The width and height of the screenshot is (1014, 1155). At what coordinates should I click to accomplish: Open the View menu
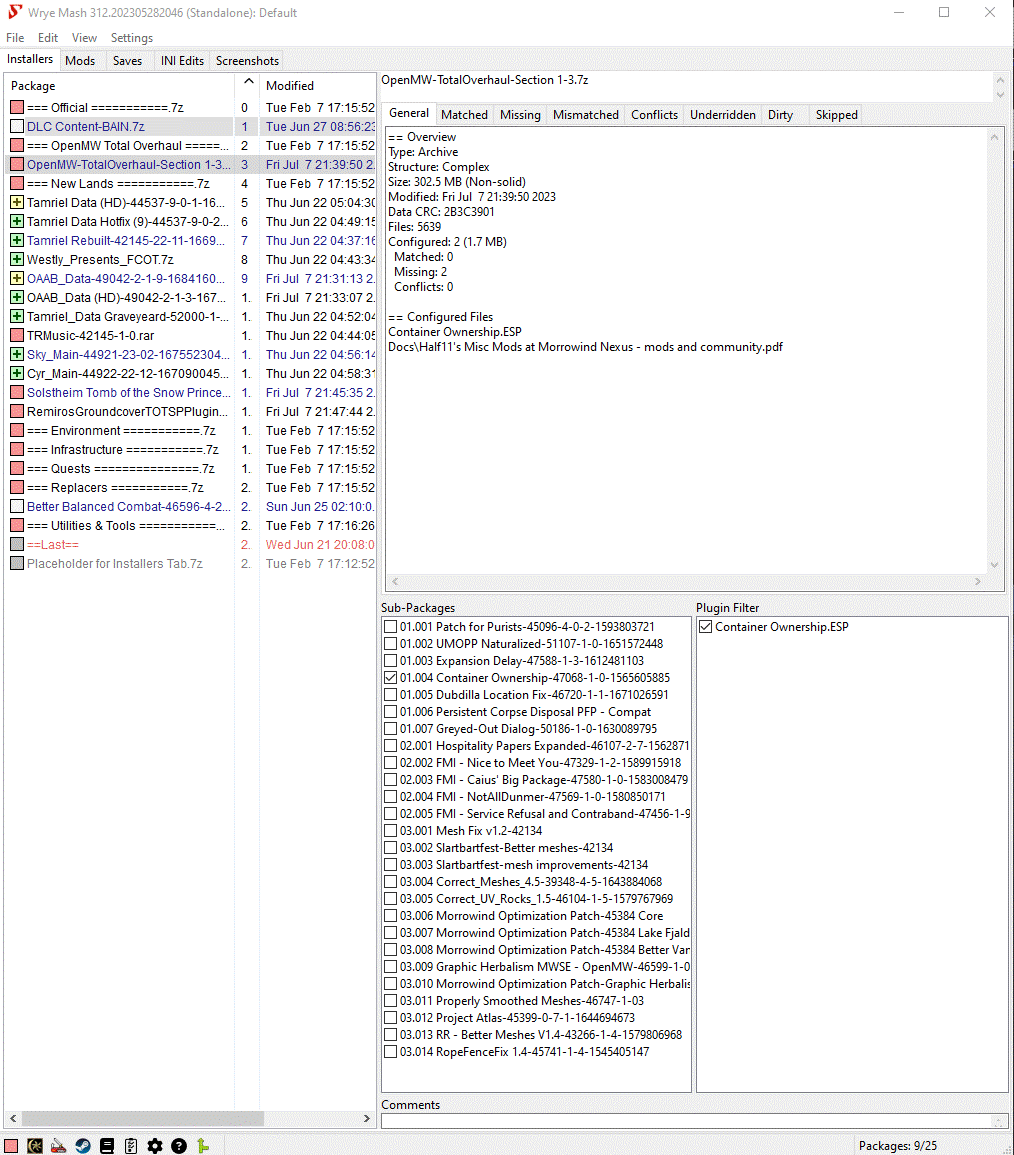(x=84, y=38)
